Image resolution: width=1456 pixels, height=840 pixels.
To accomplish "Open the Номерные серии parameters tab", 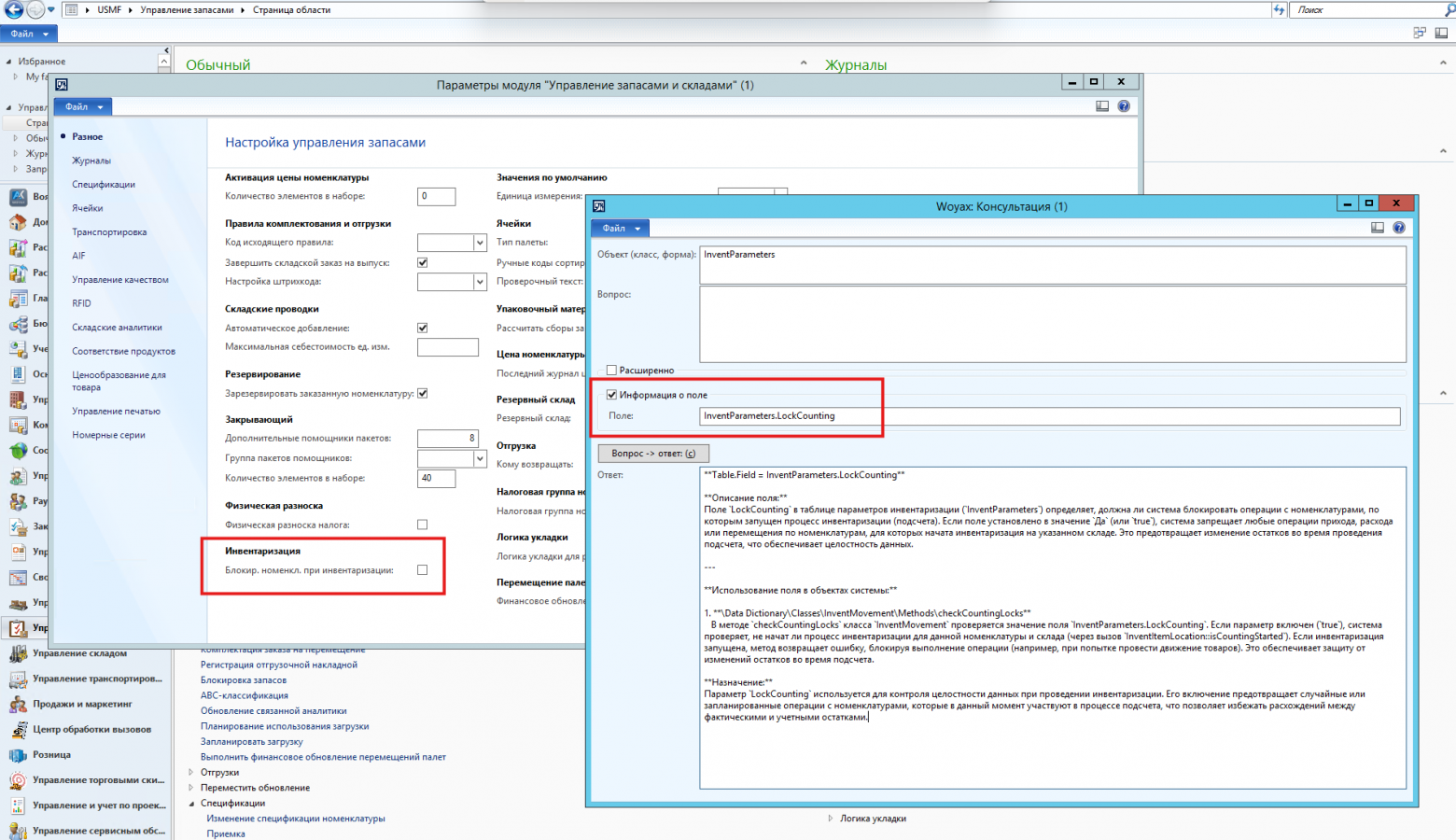I will point(108,435).
